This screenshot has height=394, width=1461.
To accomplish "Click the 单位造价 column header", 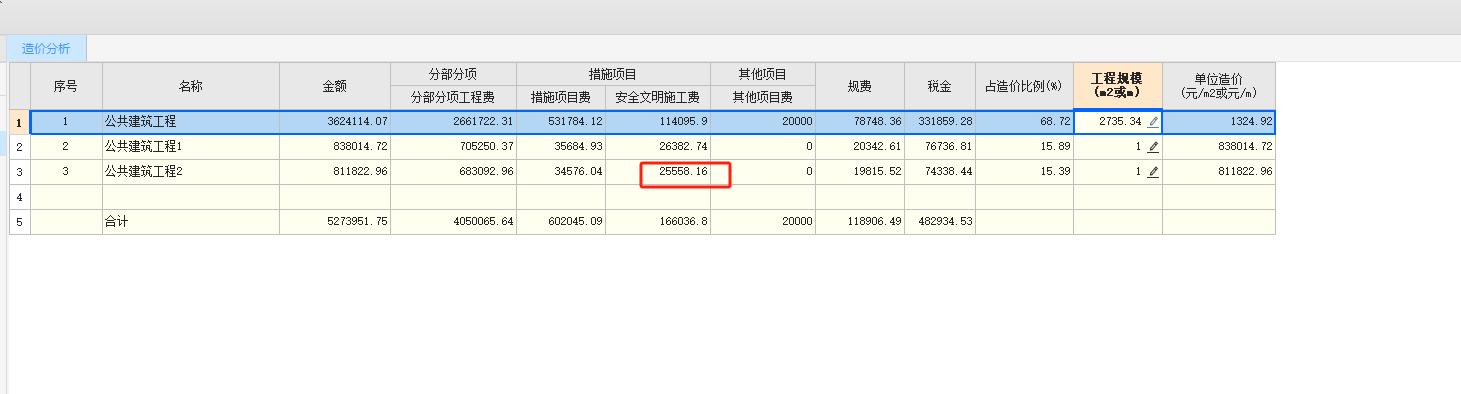I will [x=1219, y=86].
